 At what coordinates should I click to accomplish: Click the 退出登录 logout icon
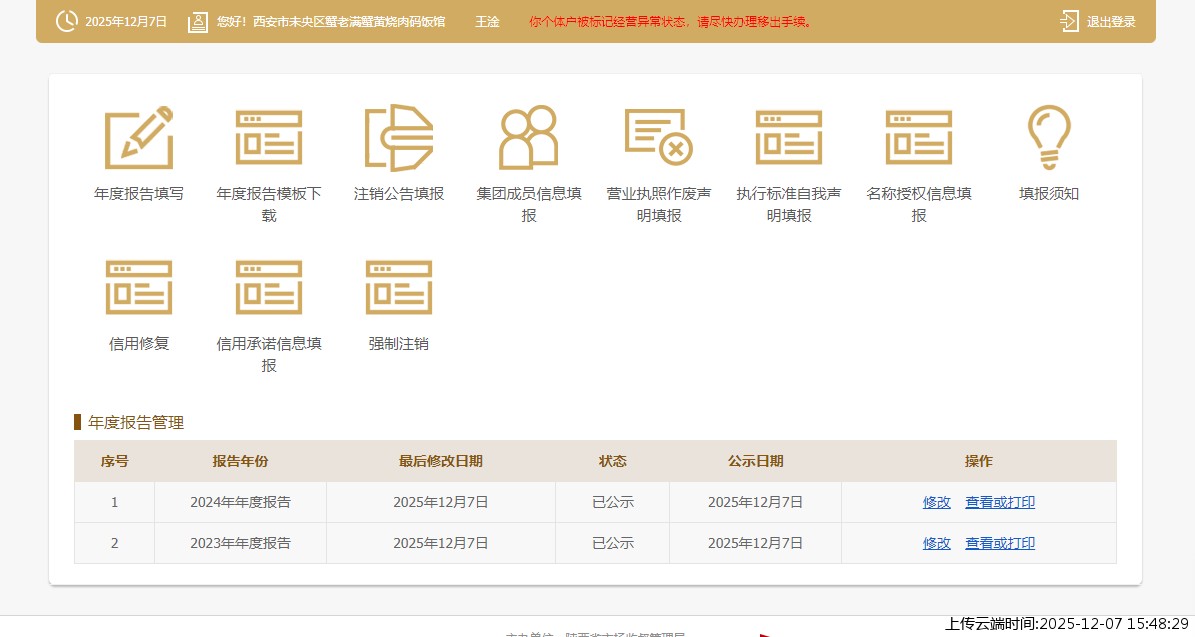1069,21
